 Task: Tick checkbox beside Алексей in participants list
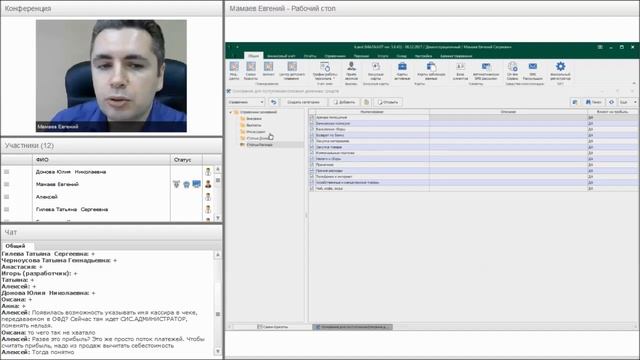tap(7, 197)
